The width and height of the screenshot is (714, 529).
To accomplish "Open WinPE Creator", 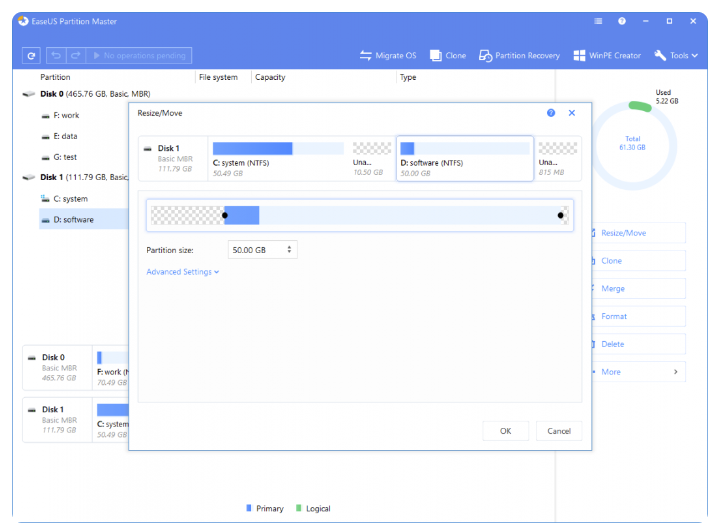I will tap(607, 56).
